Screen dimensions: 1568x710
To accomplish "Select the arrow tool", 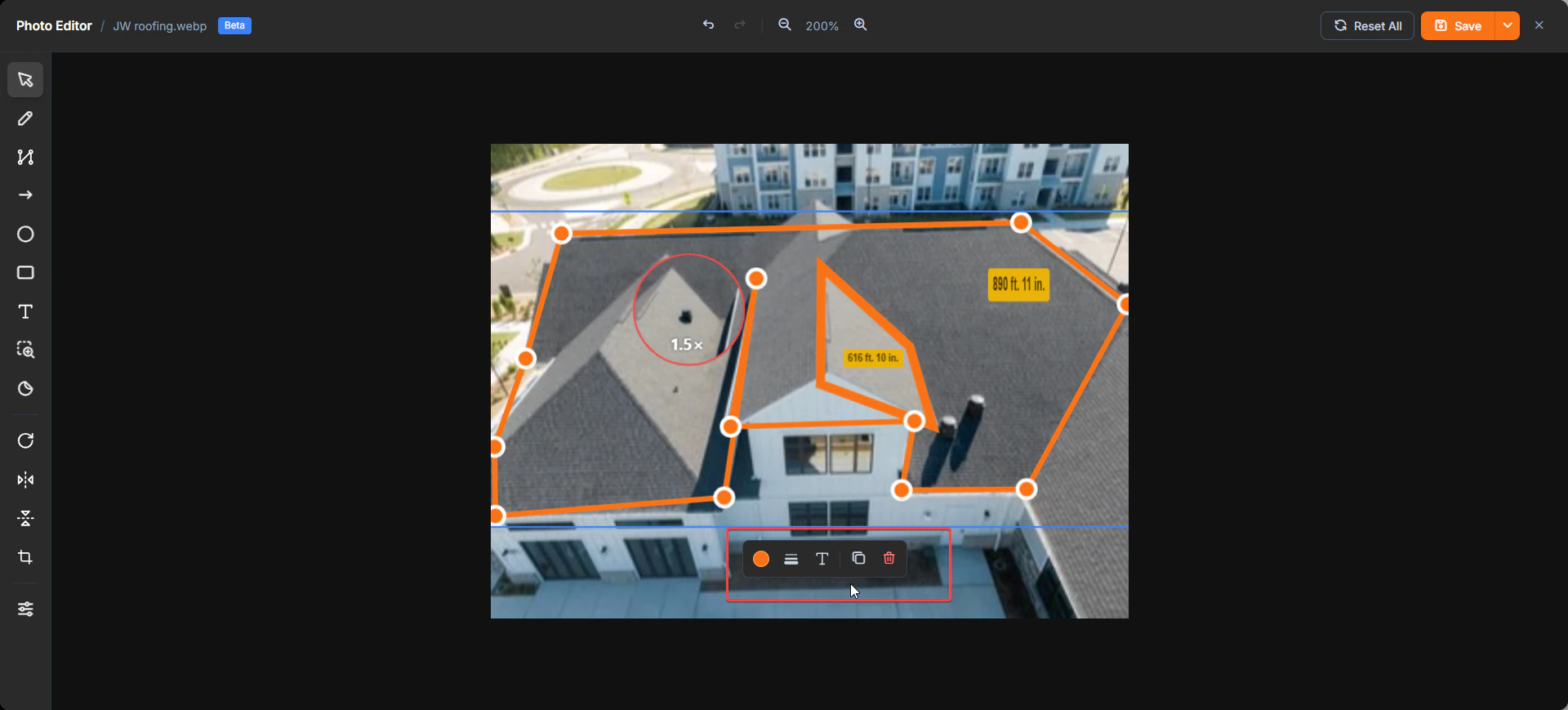I will pyautogui.click(x=25, y=195).
